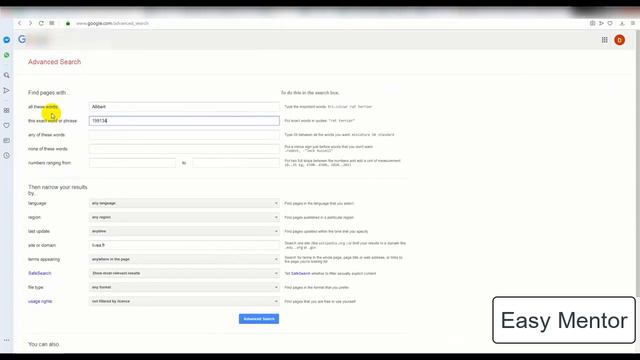The width and height of the screenshot is (640, 360).
Task: Click the Advanced Search page heading
Action: pyautogui.click(x=54, y=62)
